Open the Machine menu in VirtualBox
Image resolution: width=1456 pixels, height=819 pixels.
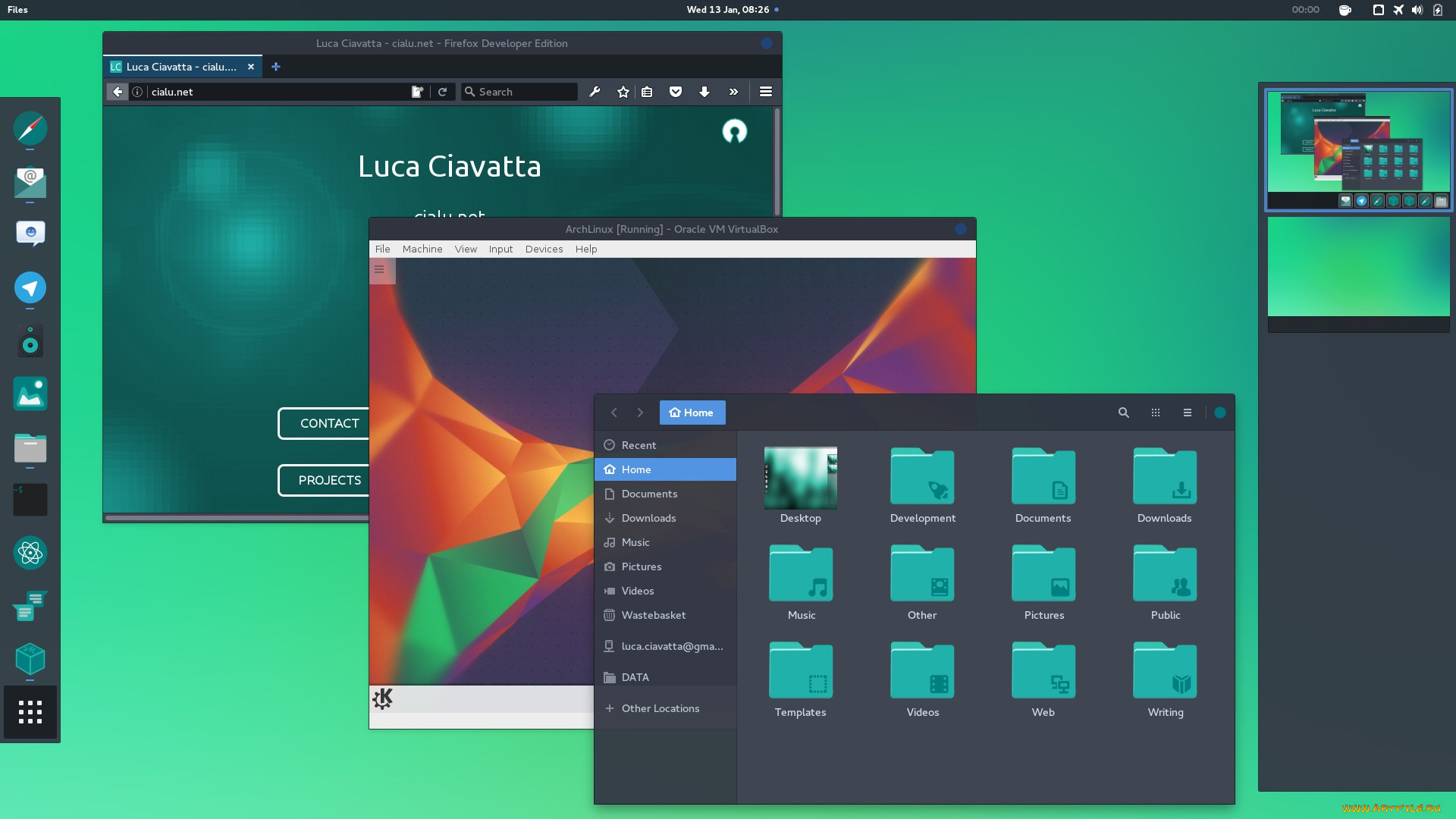[422, 249]
